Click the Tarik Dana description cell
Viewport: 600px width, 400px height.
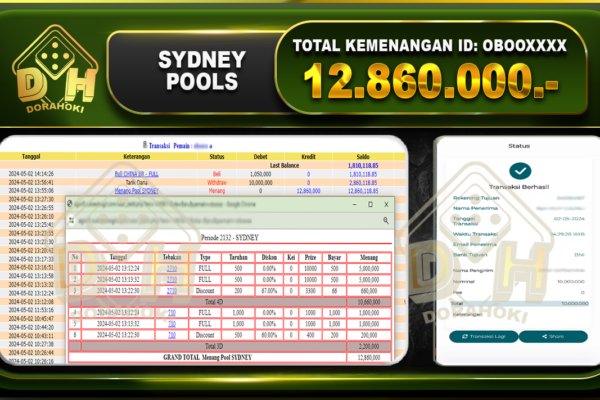(x=137, y=183)
